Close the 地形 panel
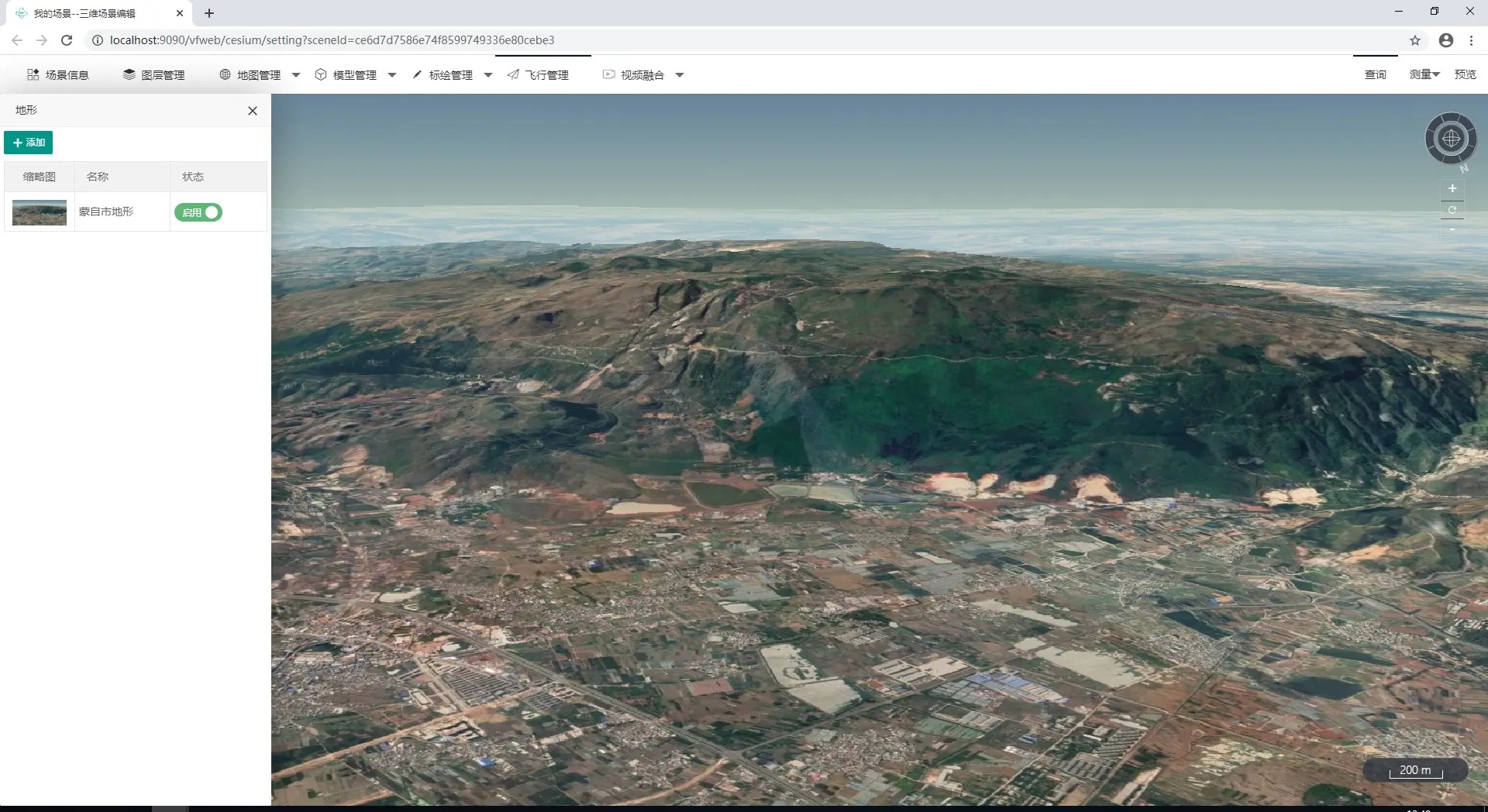The width and height of the screenshot is (1488, 812). [252, 111]
